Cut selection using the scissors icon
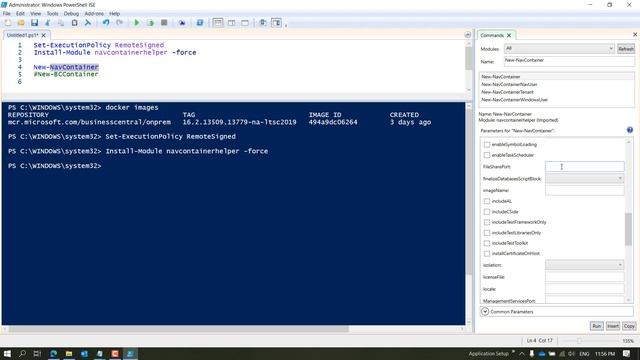This screenshot has height=360, width=640. click(48, 23)
